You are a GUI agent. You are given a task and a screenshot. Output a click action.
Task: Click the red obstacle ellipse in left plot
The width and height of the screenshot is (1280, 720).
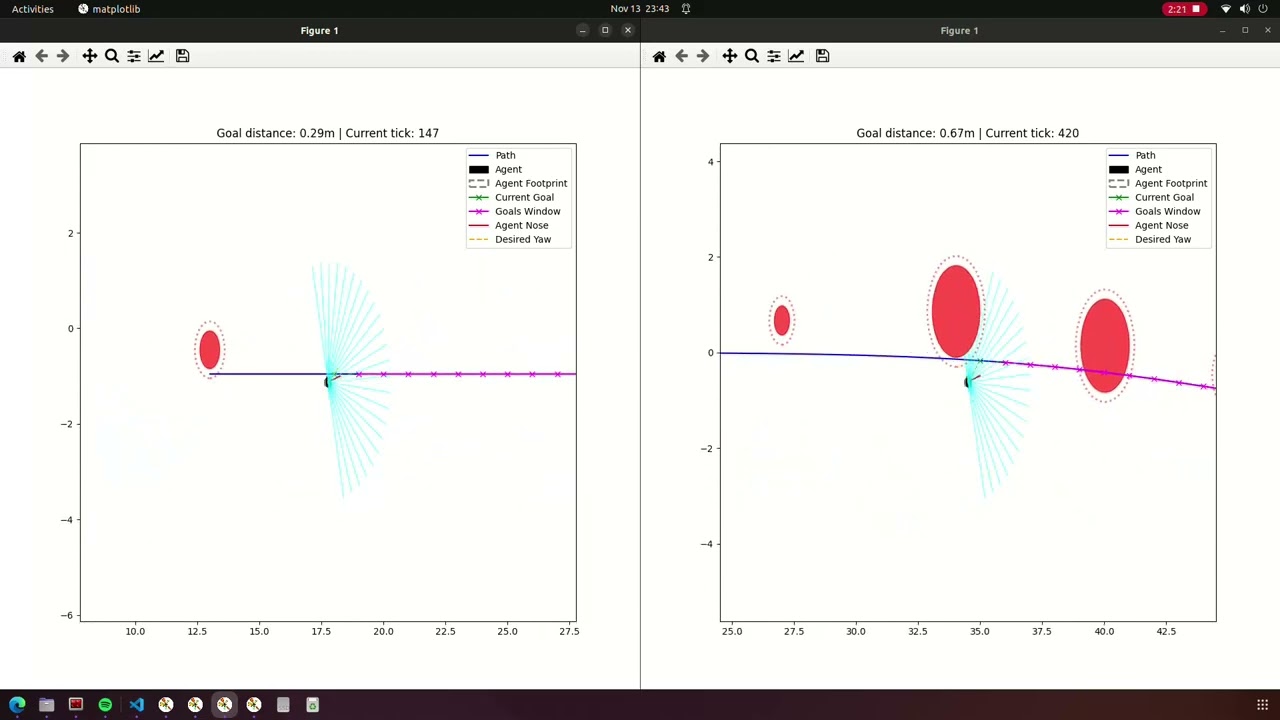[209, 350]
